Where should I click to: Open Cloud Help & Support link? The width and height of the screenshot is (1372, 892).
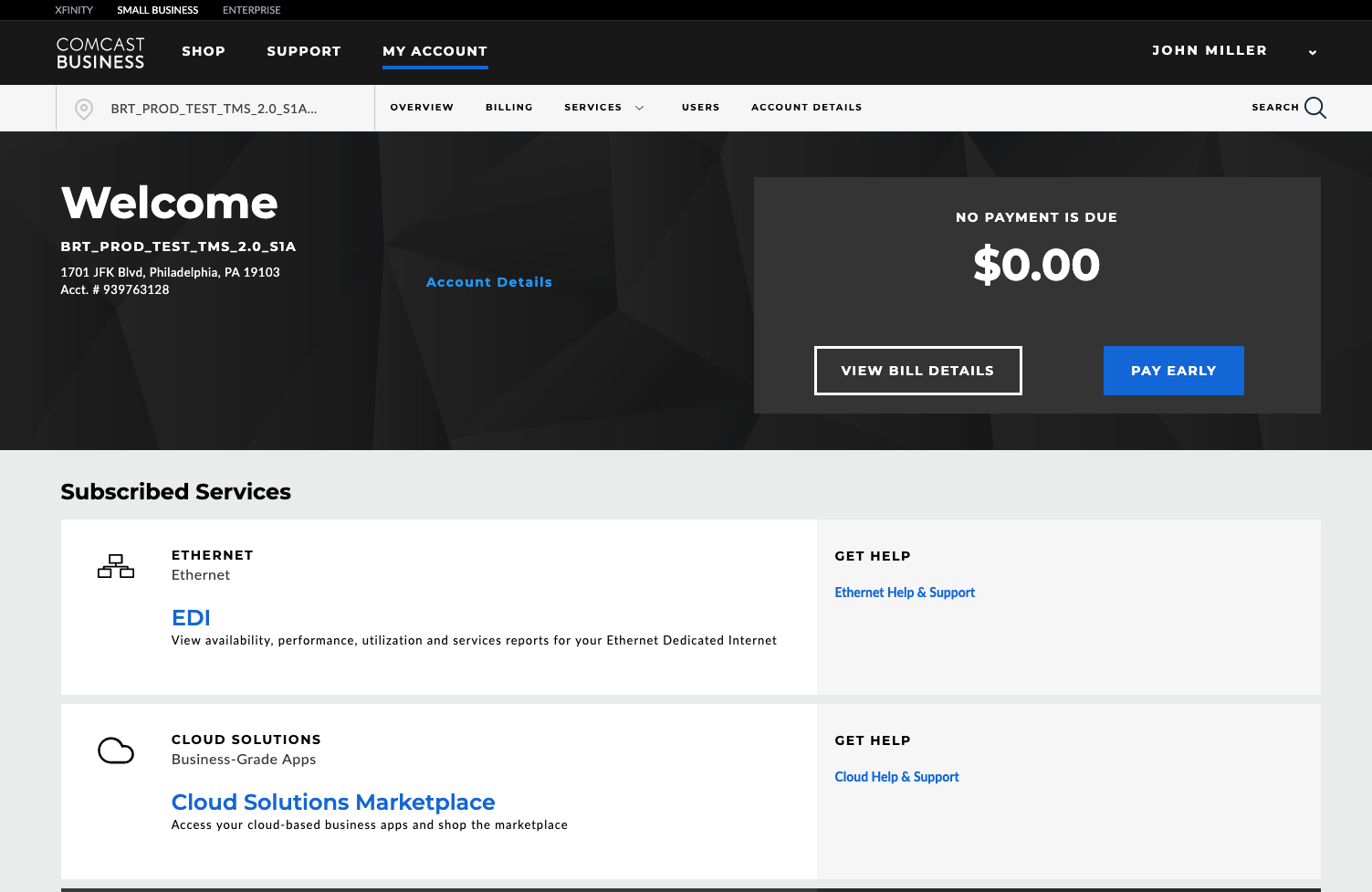pos(896,777)
